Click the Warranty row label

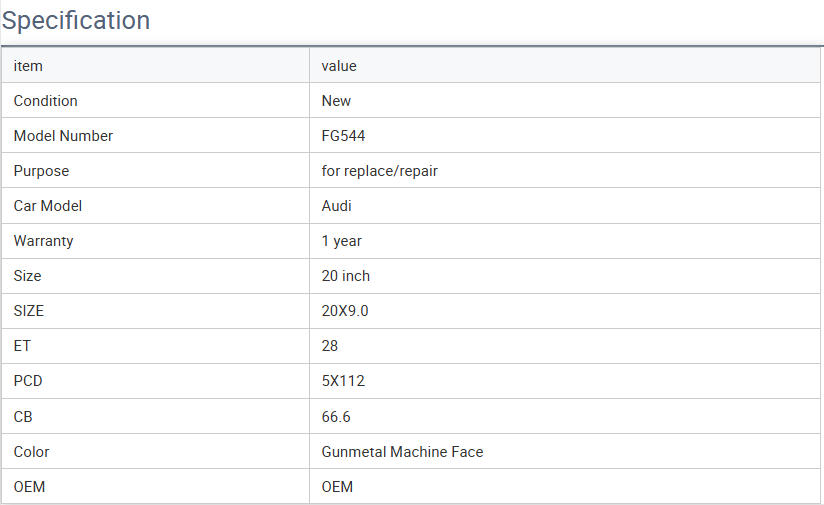43,241
